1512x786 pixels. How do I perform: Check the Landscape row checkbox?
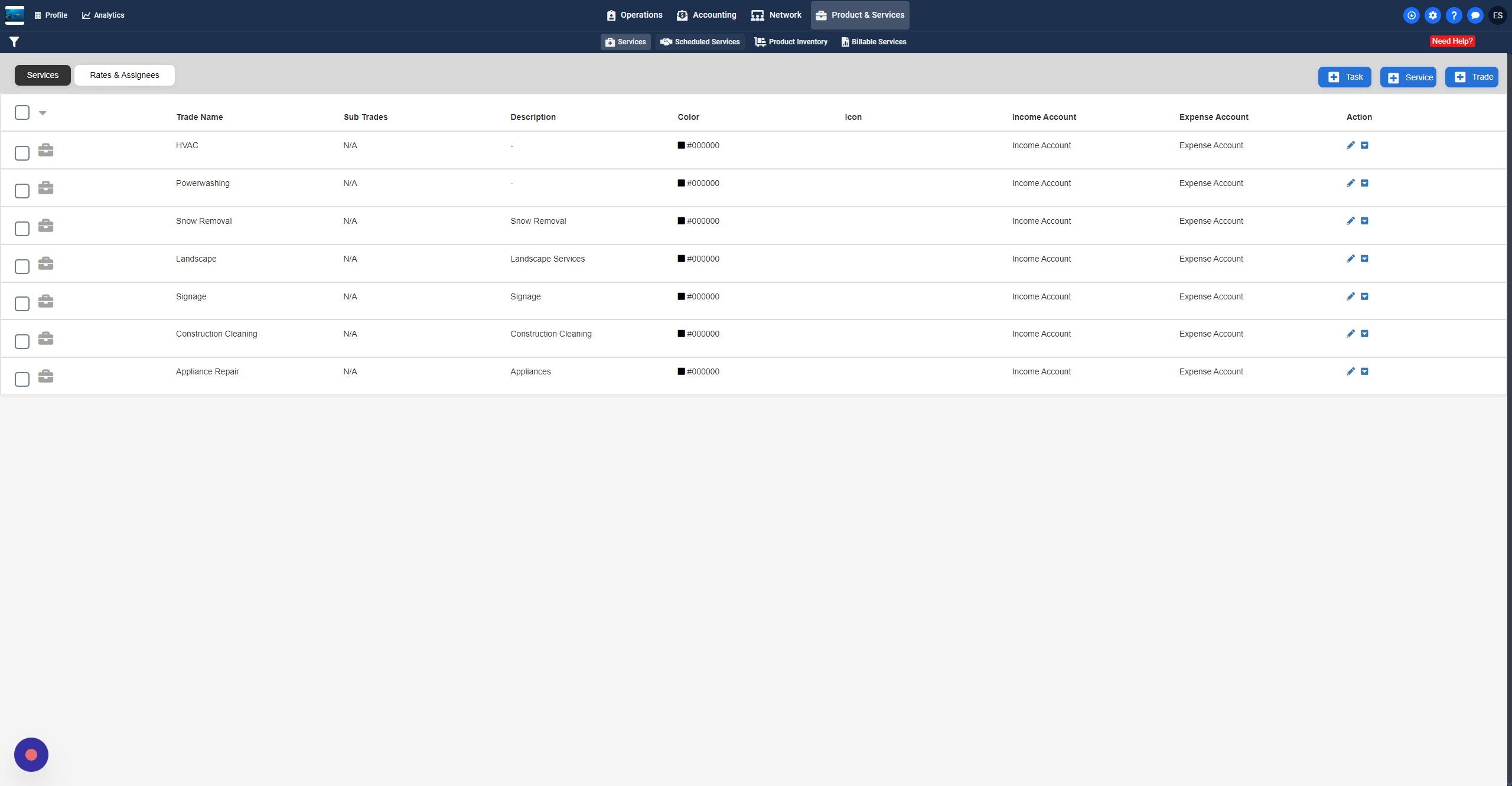[x=22, y=266]
